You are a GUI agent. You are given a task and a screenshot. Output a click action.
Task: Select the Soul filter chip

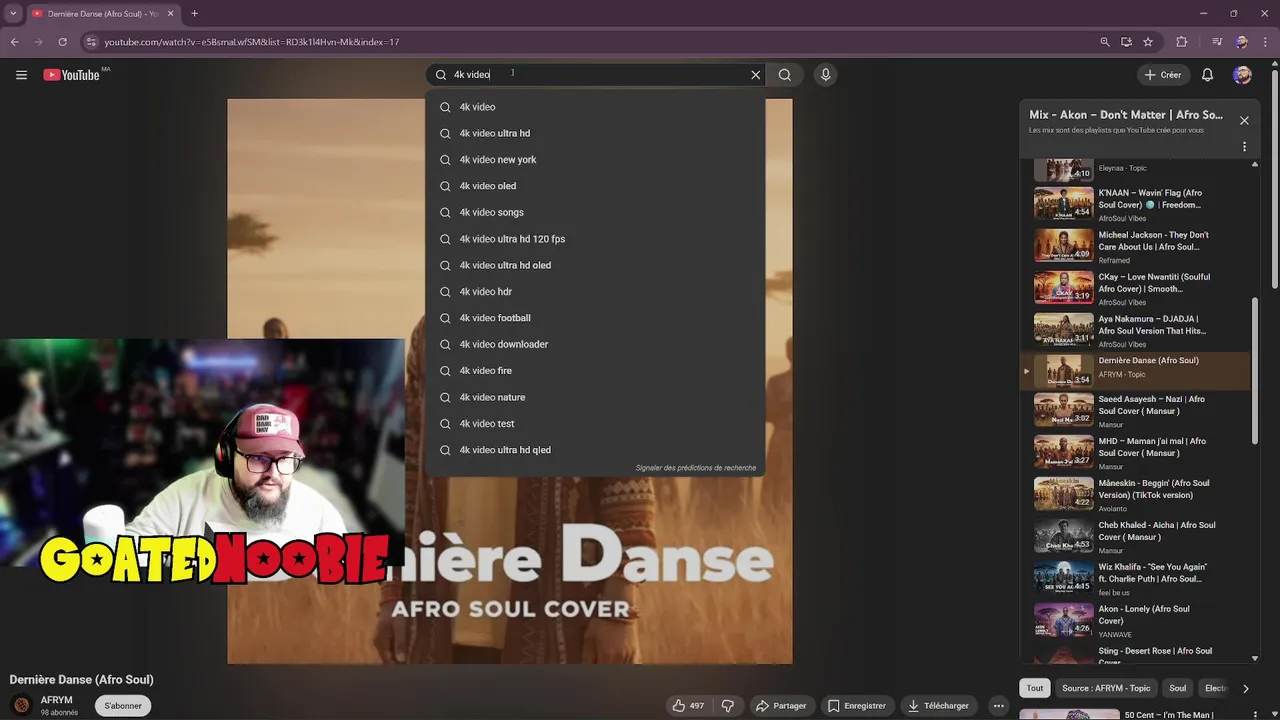coord(1178,688)
